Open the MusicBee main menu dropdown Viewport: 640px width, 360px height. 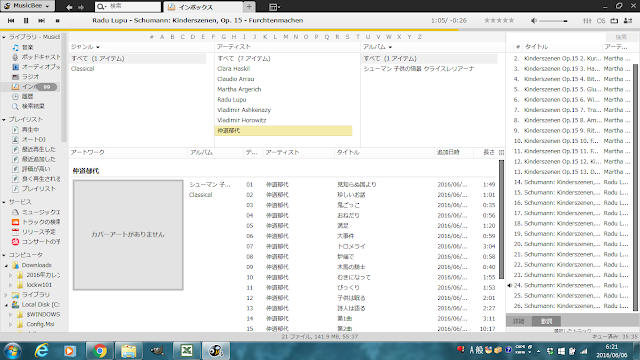coord(27,6)
